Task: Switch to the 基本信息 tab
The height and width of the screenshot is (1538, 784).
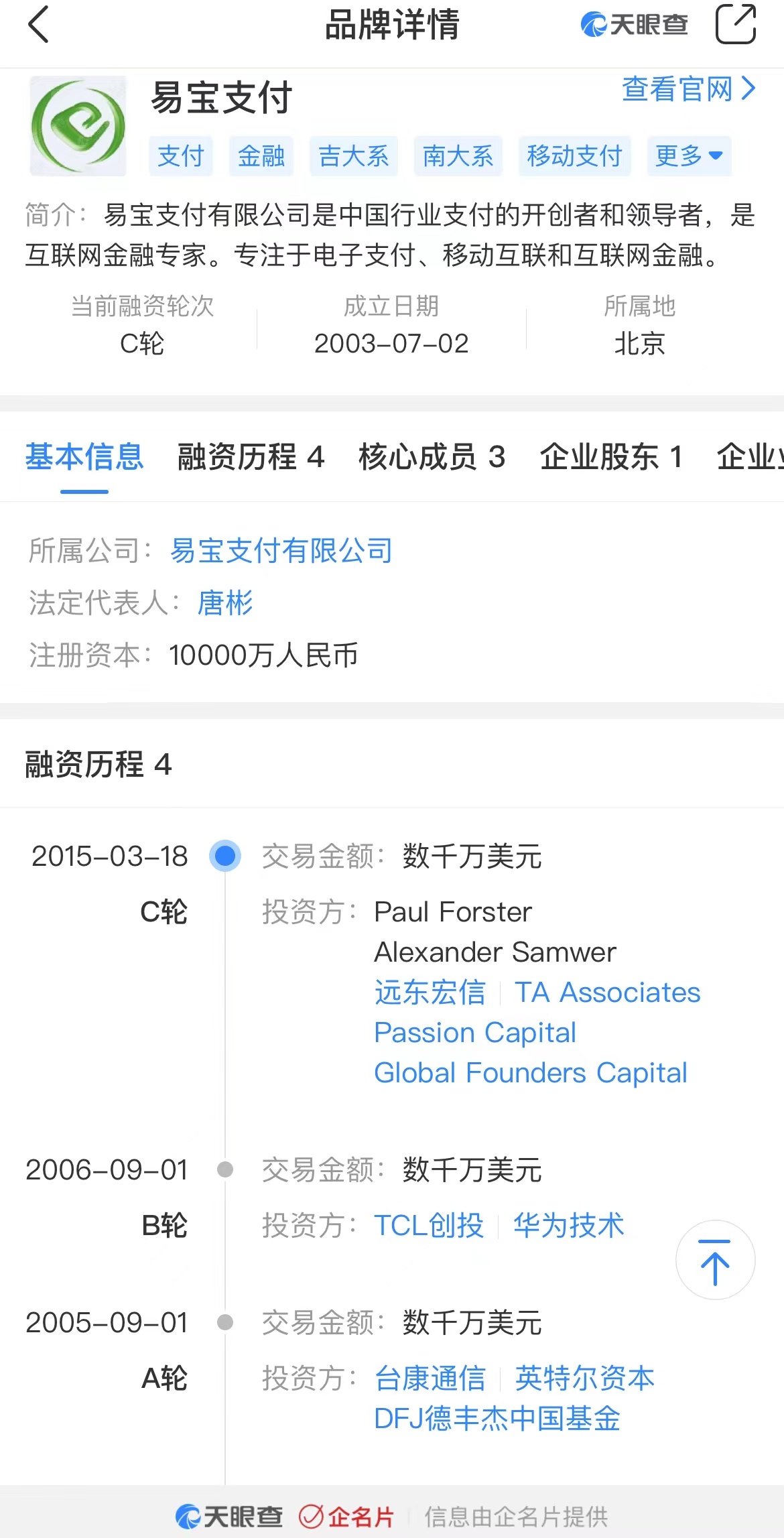Action: tap(84, 458)
